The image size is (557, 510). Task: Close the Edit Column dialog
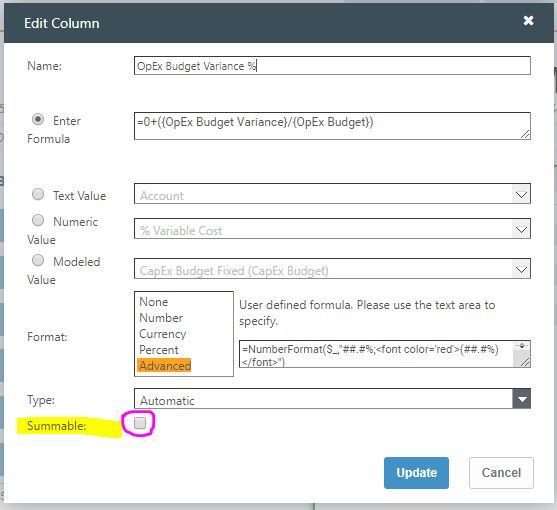[528, 21]
